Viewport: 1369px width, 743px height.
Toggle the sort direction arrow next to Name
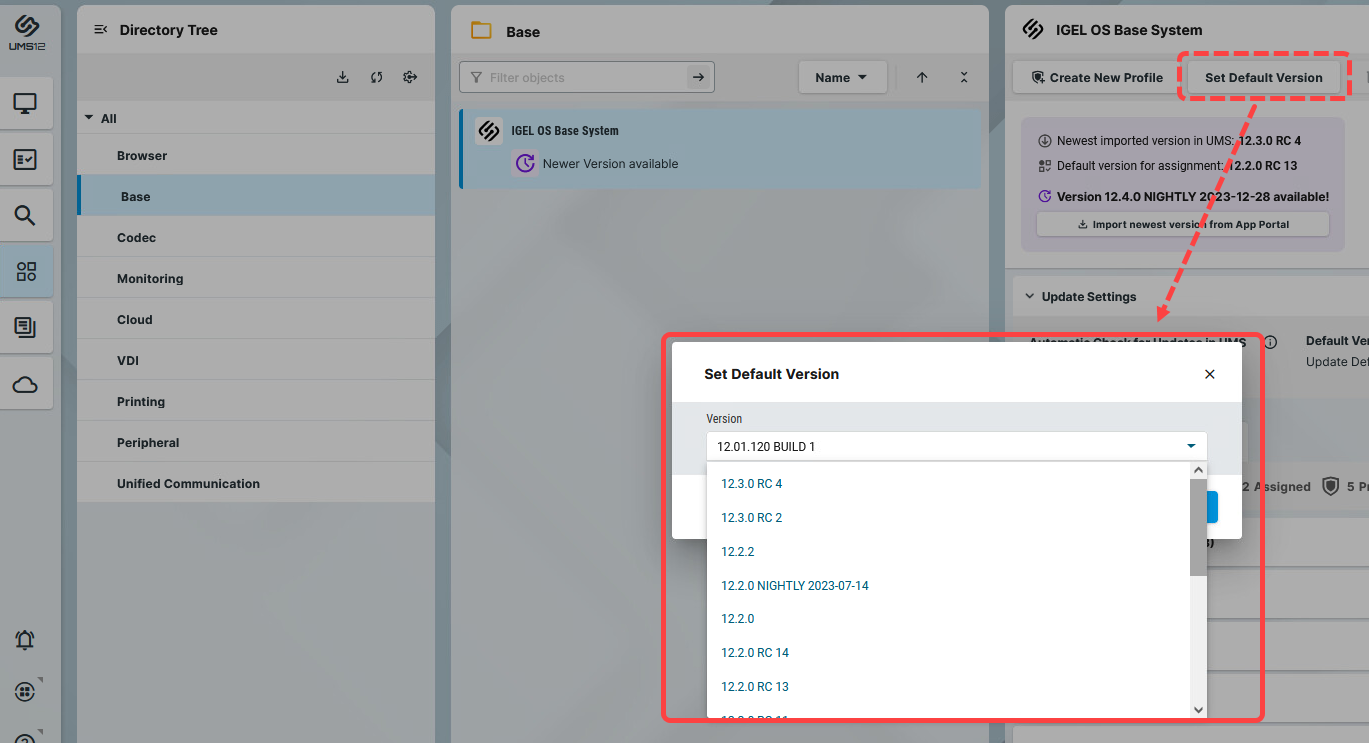point(922,76)
